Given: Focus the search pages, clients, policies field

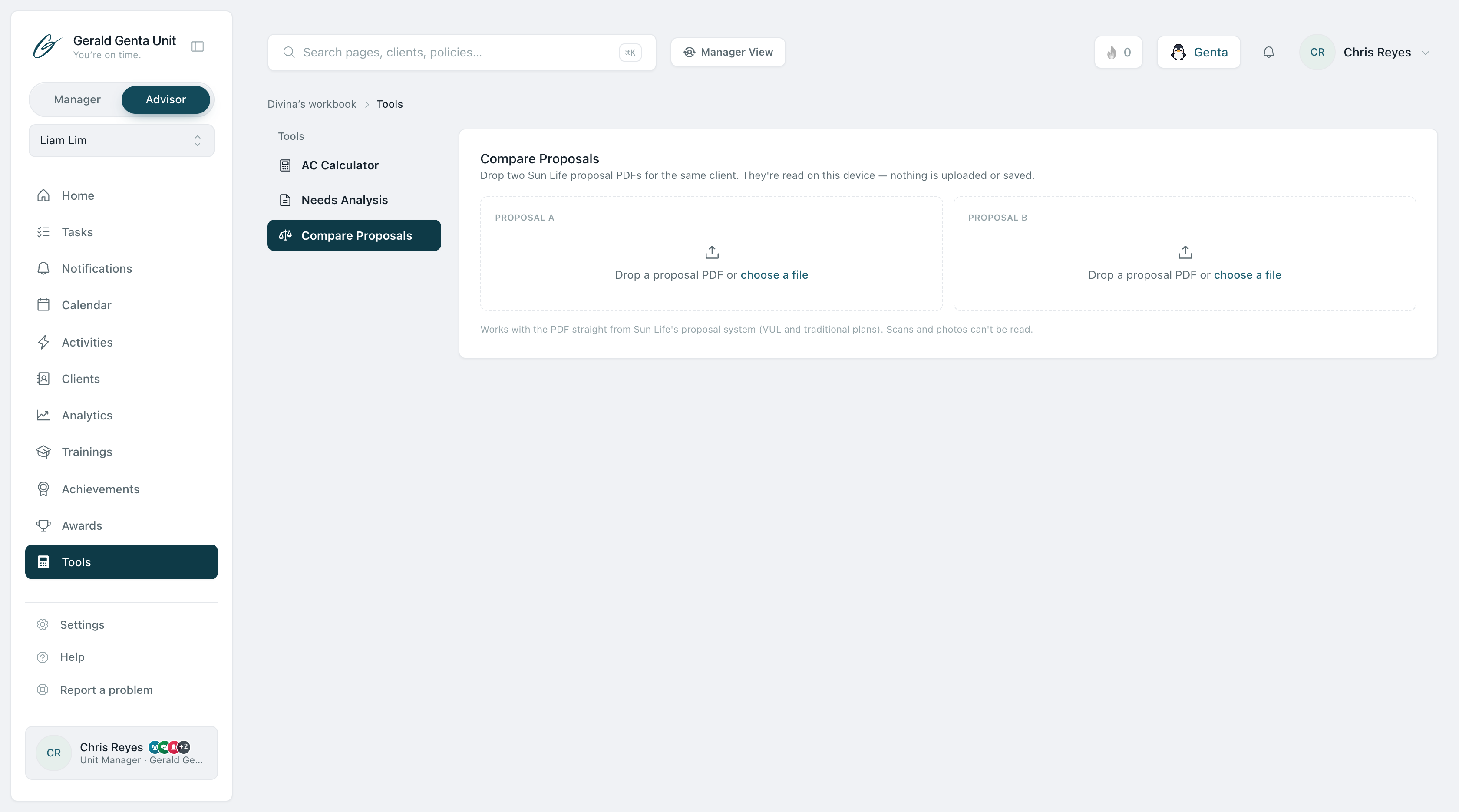Looking at the screenshot, I should tap(462, 53).
